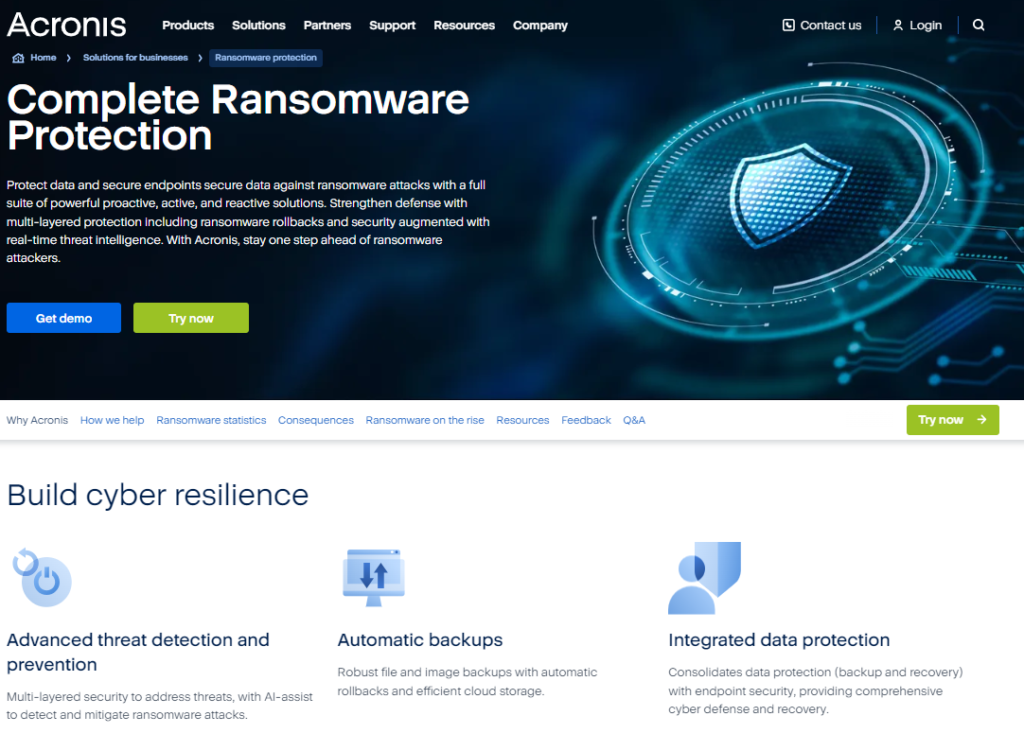Click the Acronis logo
The width and height of the screenshot is (1024, 751).
pos(67,25)
